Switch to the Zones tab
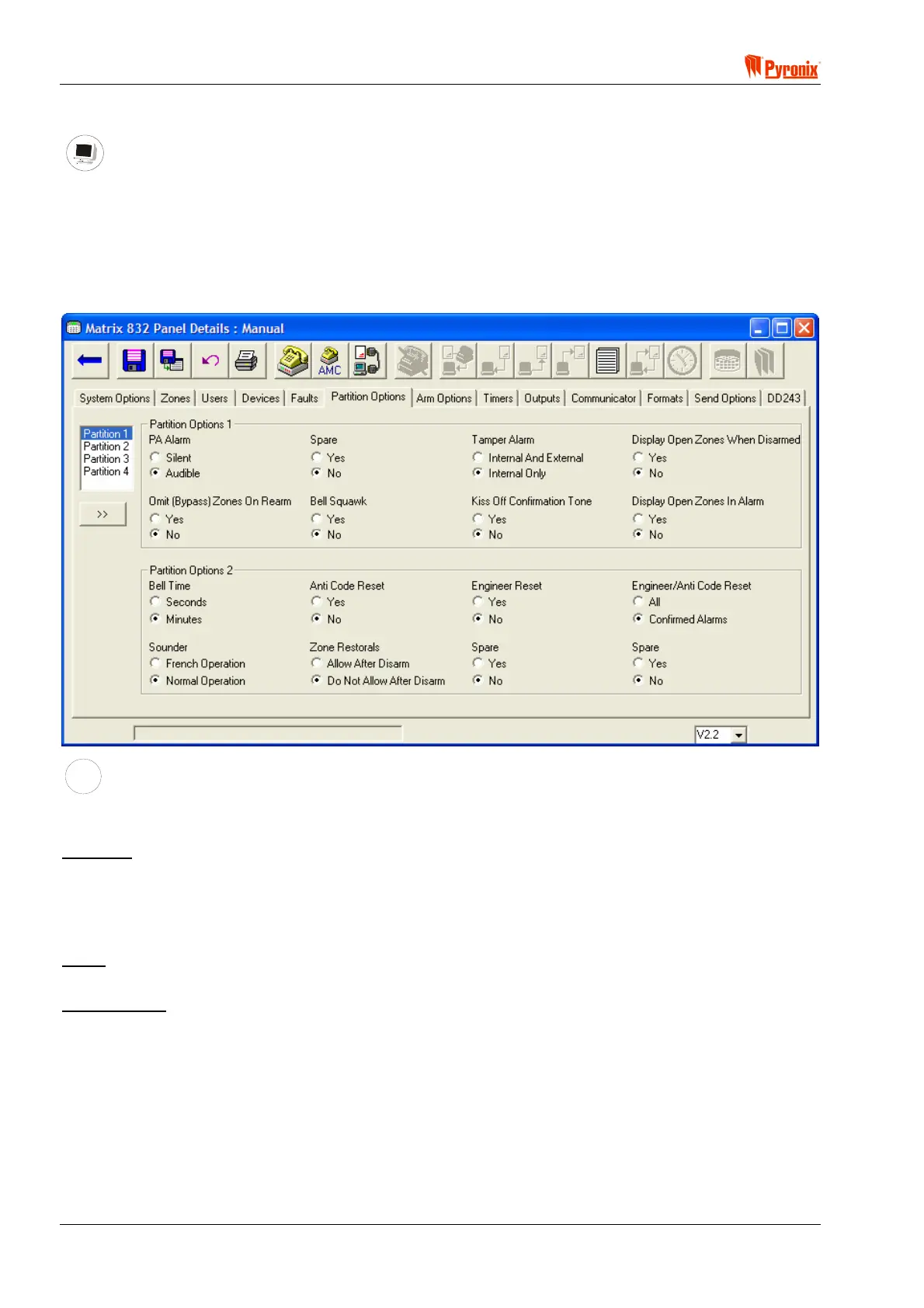The height and width of the screenshot is (1308, 924). point(175,398)
